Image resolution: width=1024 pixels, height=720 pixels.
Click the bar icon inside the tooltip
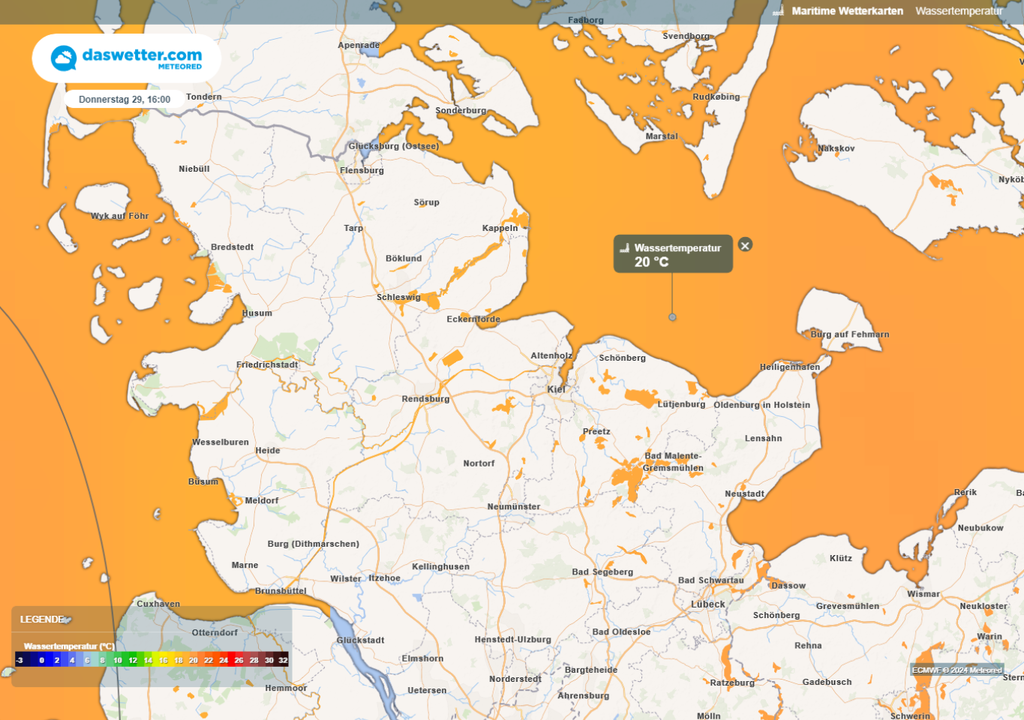pos(624,247)
